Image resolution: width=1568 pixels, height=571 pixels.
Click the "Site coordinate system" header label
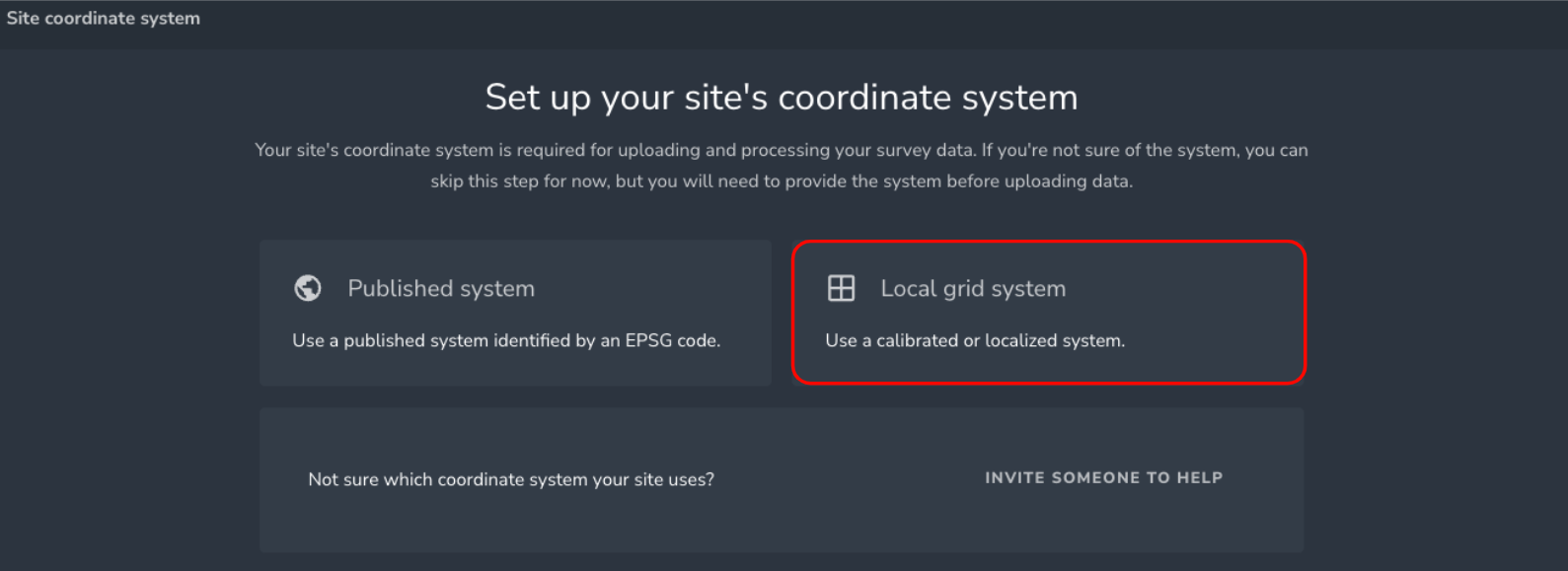[x=104, y=18]
